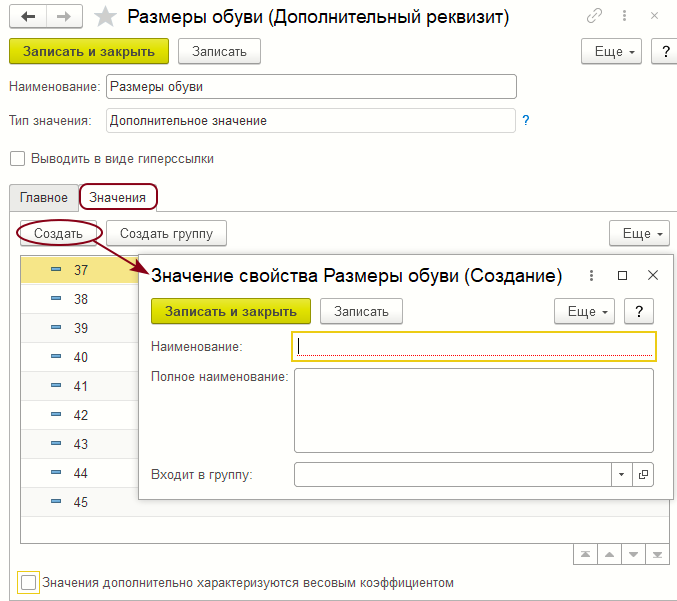The height and width of the screenshot is (601, 677).
Task: Enable весовым коэффициентом checkbox
Action: click(28, 582)
